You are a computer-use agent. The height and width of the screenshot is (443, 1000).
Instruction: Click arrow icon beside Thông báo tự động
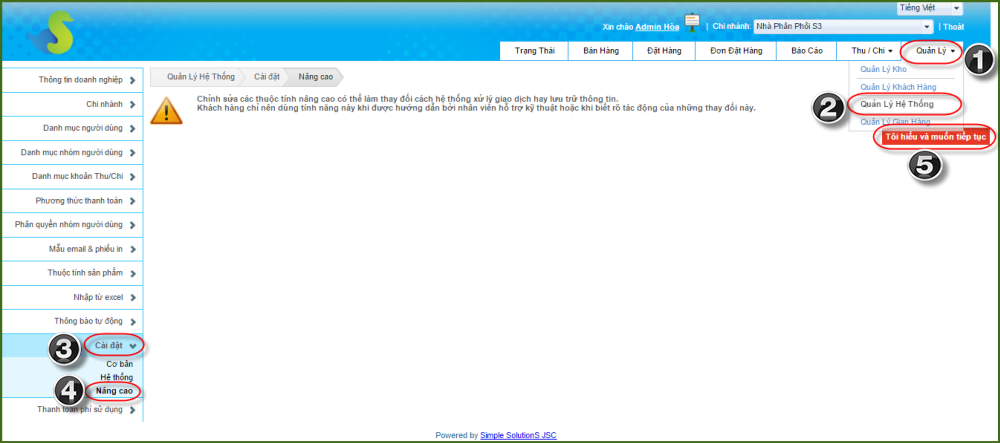(x=132, y=320)
